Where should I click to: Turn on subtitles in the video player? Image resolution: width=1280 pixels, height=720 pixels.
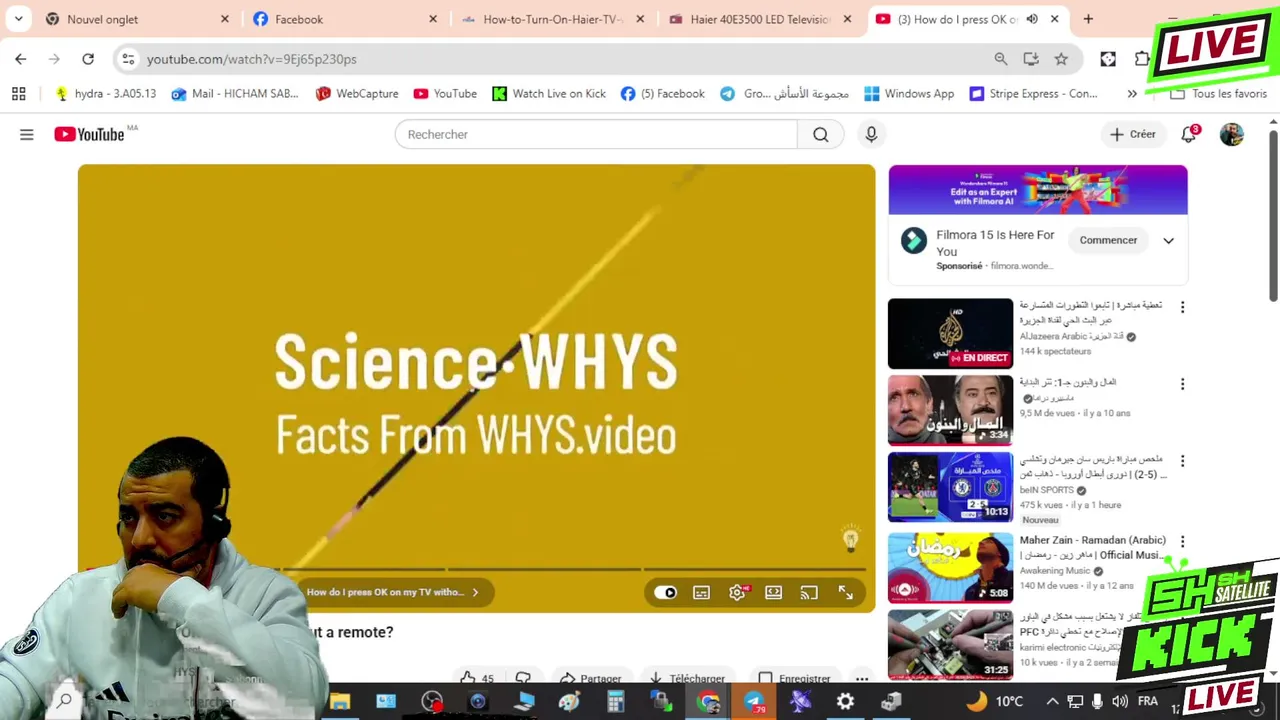click(x=702, y=592)
